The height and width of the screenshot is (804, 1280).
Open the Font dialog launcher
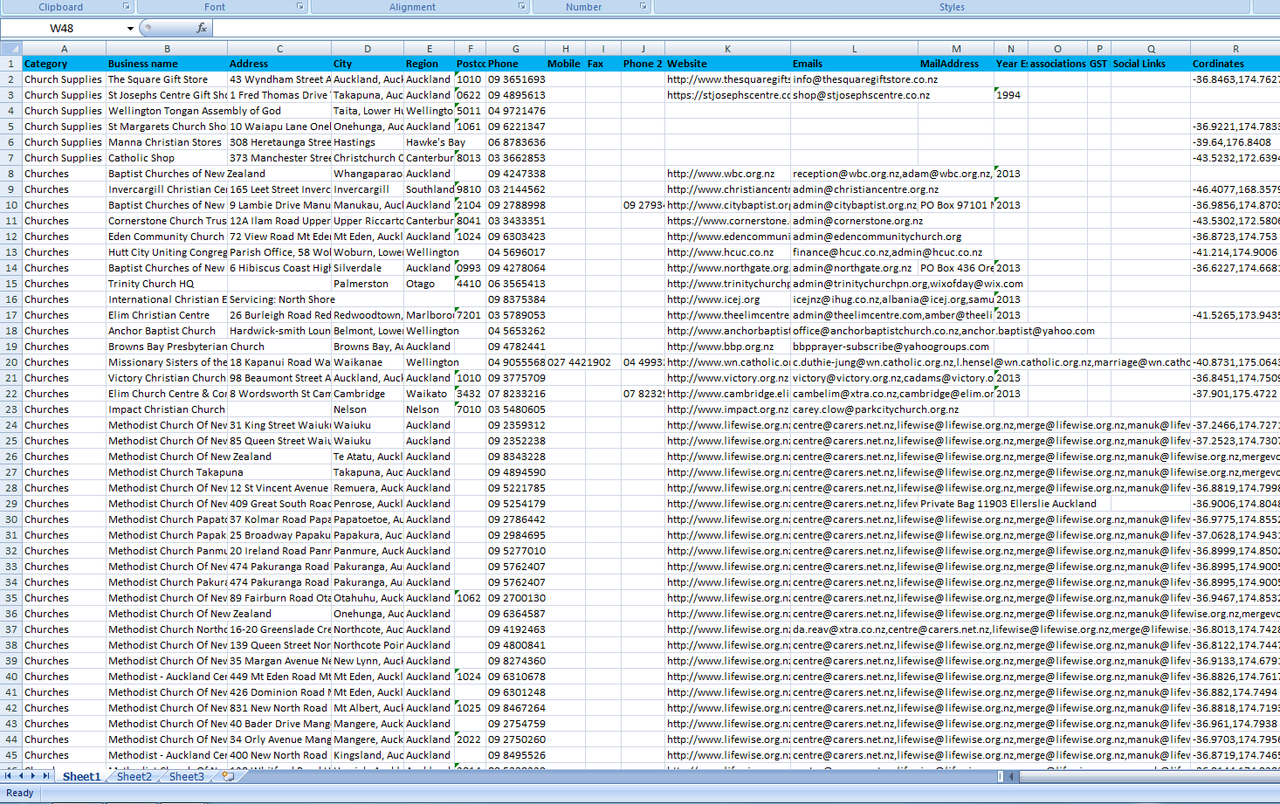point(300,7)
